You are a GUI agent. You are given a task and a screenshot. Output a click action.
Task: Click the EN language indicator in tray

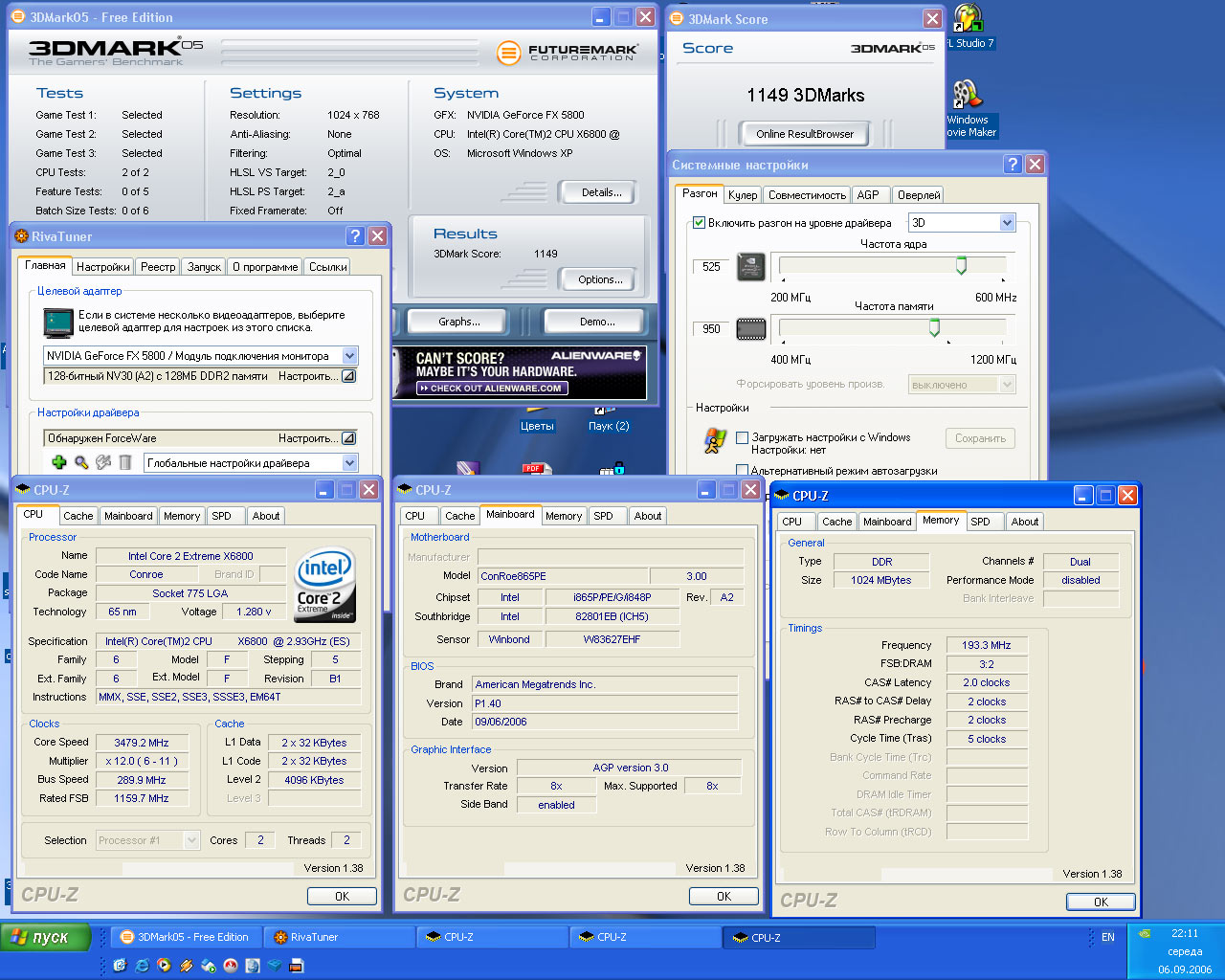1108,937
